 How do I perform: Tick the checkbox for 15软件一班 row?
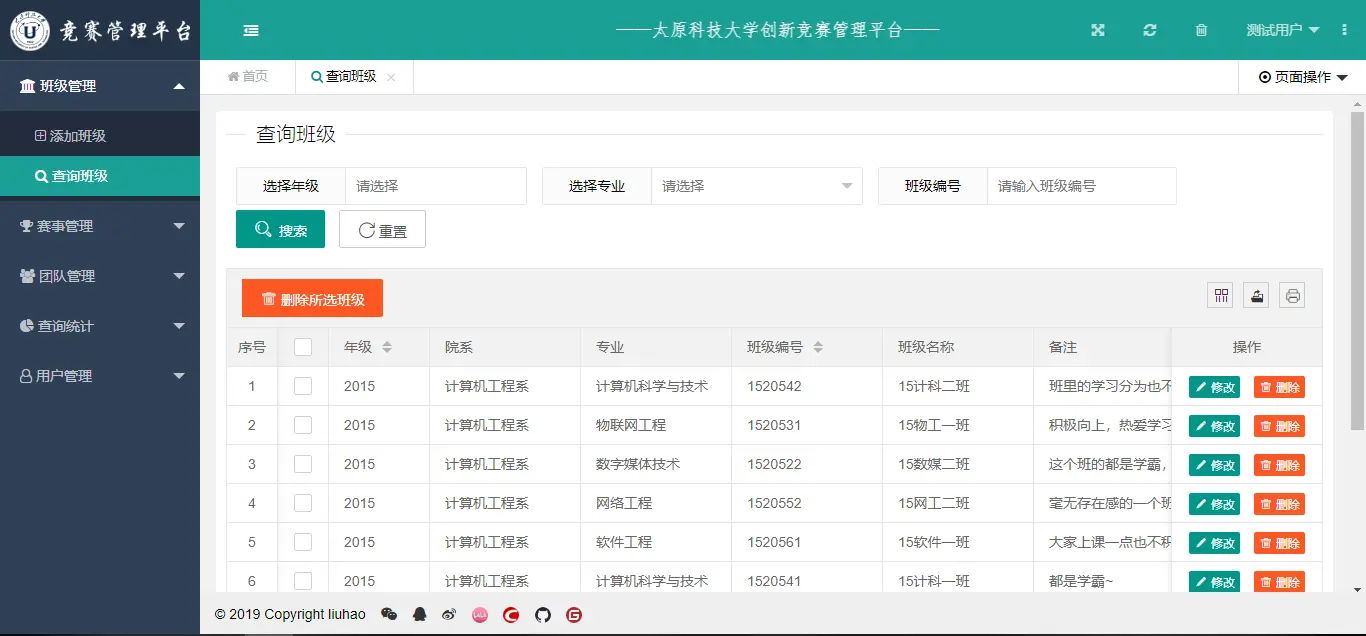click(303, 541)
